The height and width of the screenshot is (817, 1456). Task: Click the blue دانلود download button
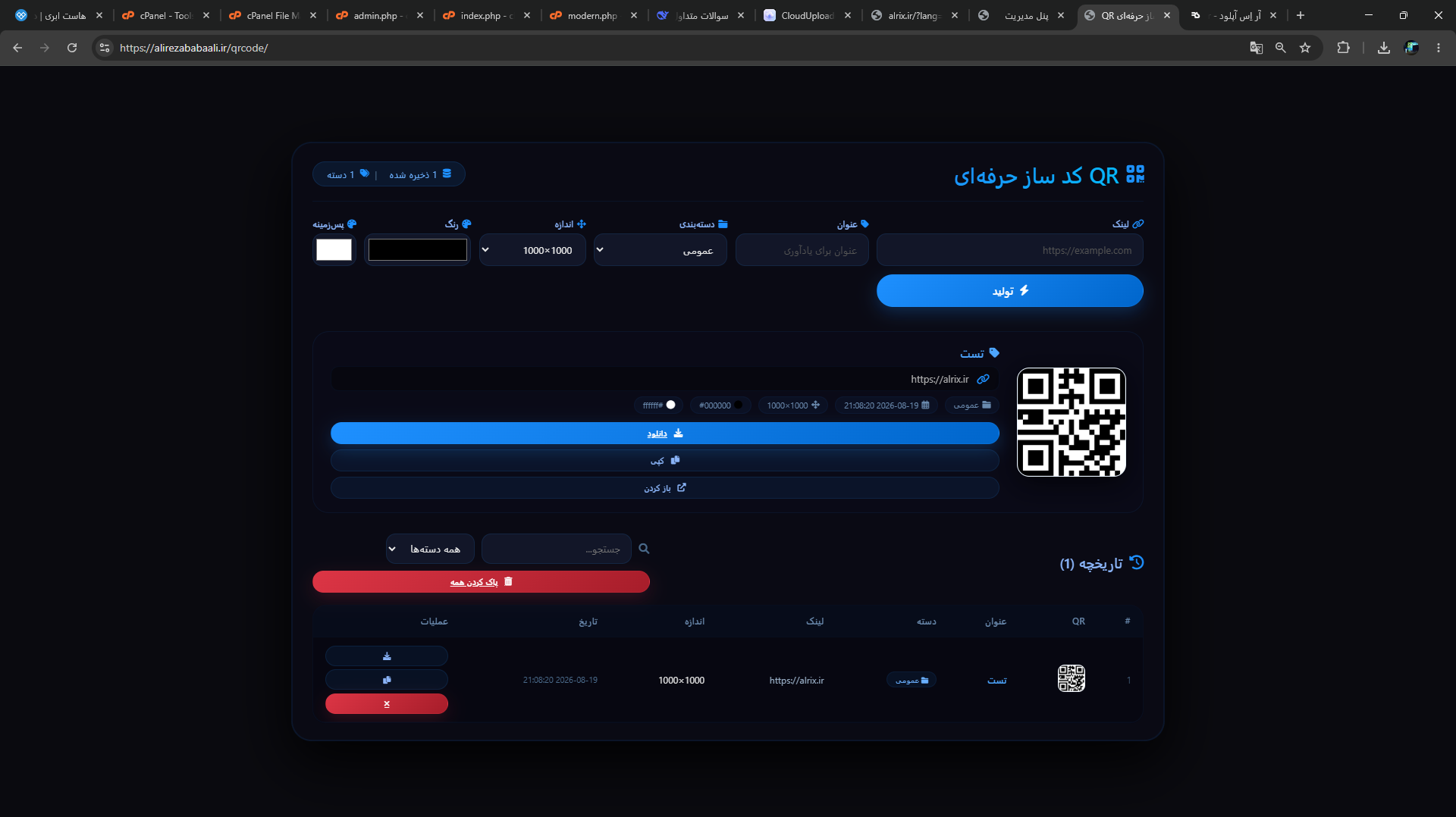coord(664,434)
